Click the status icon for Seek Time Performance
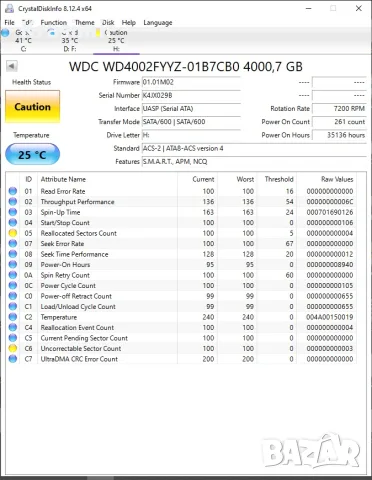Viewport: 372px width, 480px height. (x=13, y=254)
